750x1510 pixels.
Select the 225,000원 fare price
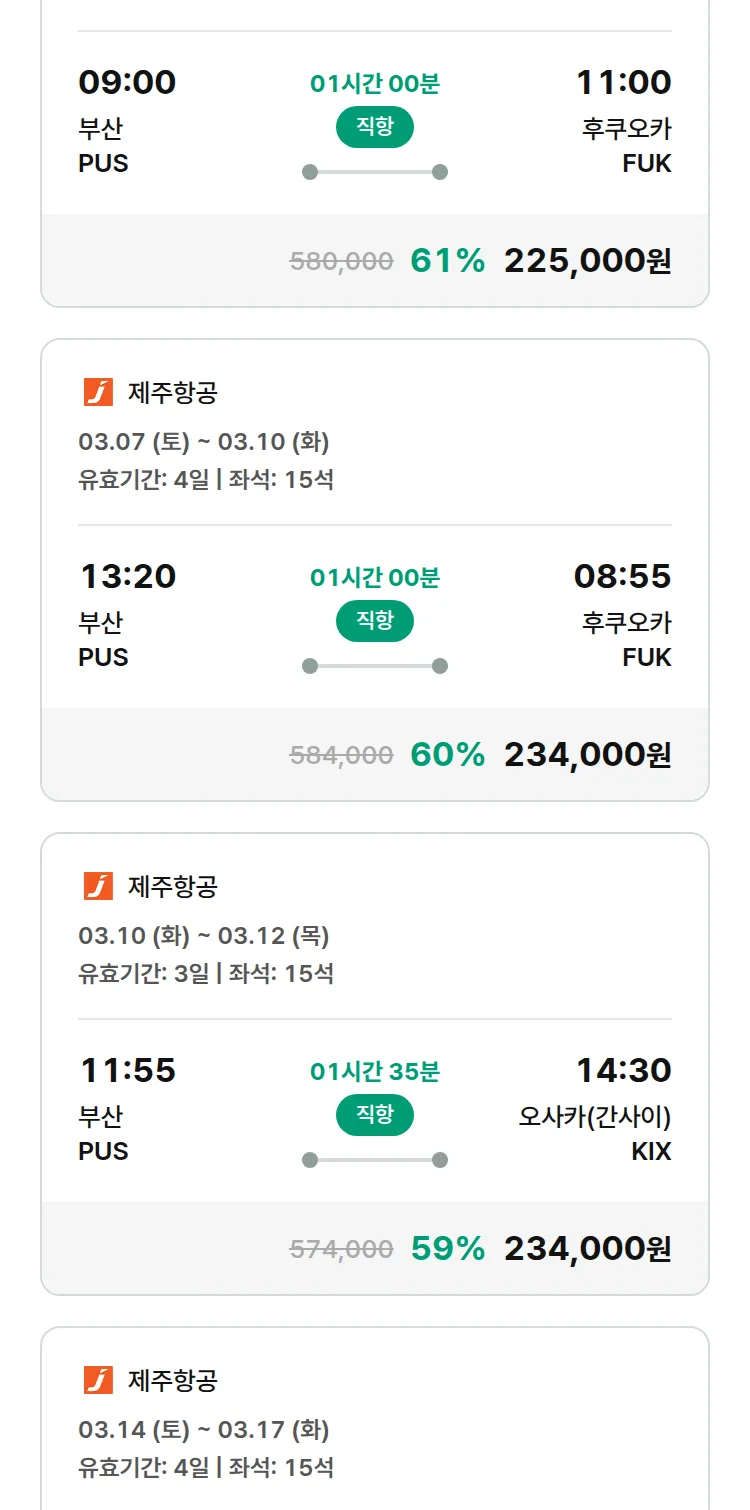(x=587, y=261)
